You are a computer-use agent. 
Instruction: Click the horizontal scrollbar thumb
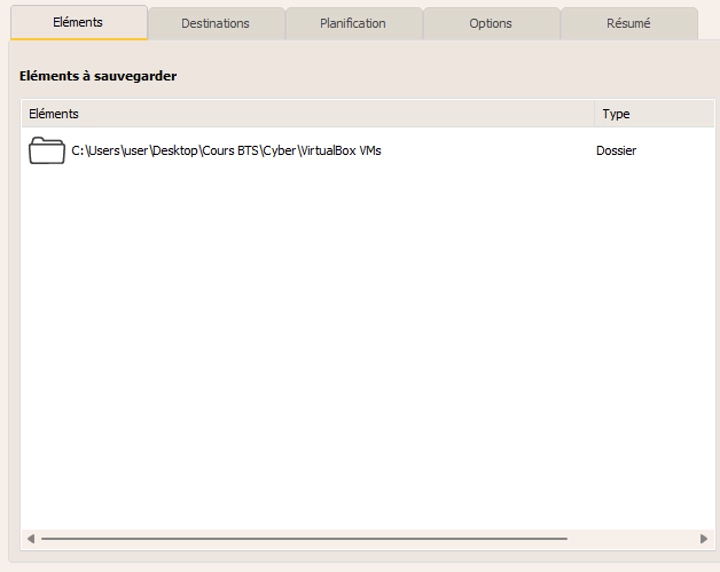click(x=304, y=538)
